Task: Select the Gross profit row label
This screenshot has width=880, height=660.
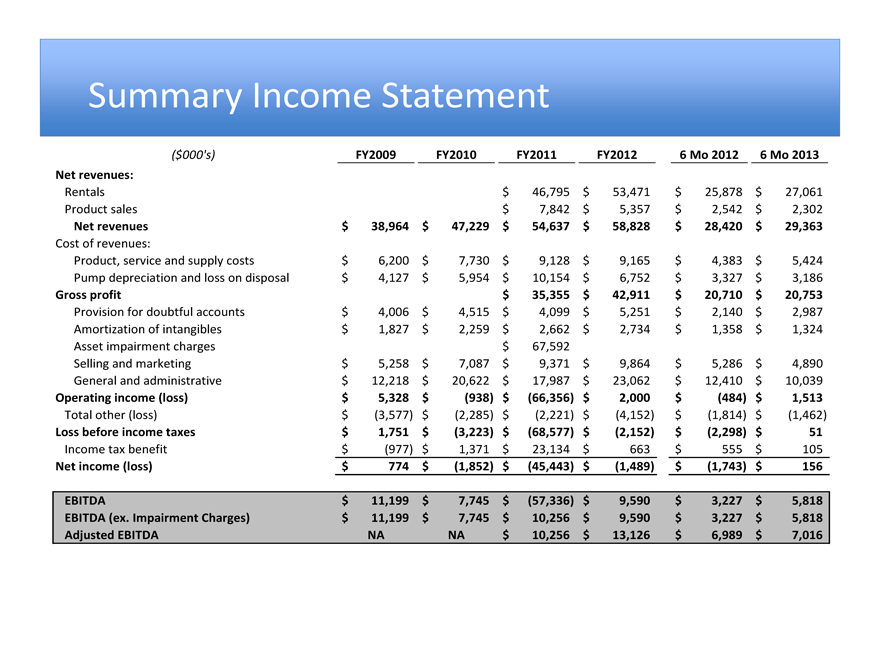Action: coord(88,295)
